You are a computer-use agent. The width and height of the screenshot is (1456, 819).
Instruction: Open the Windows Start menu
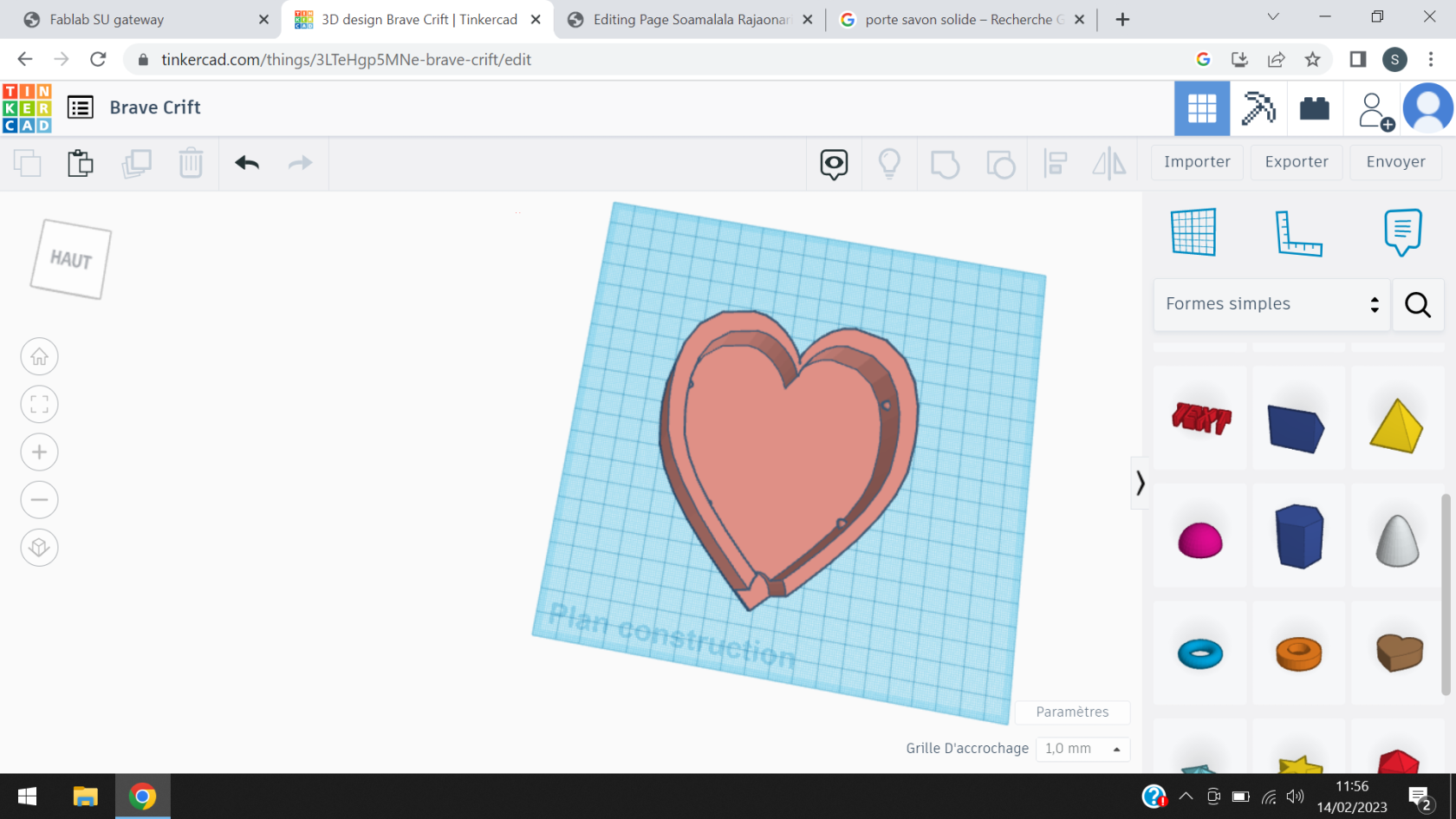point(27,796)
